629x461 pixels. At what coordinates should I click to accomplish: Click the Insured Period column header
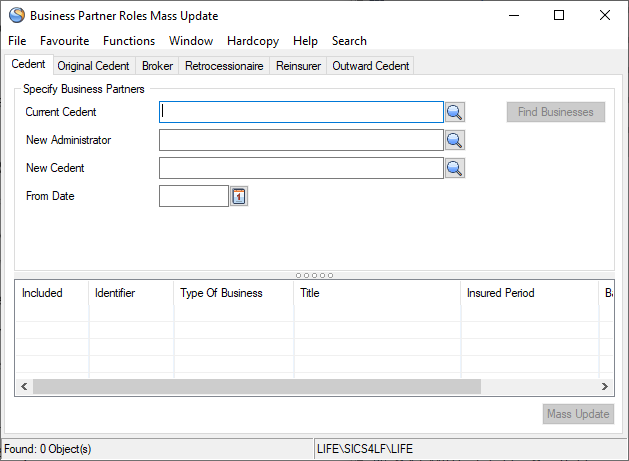click(x=500, y=293)
